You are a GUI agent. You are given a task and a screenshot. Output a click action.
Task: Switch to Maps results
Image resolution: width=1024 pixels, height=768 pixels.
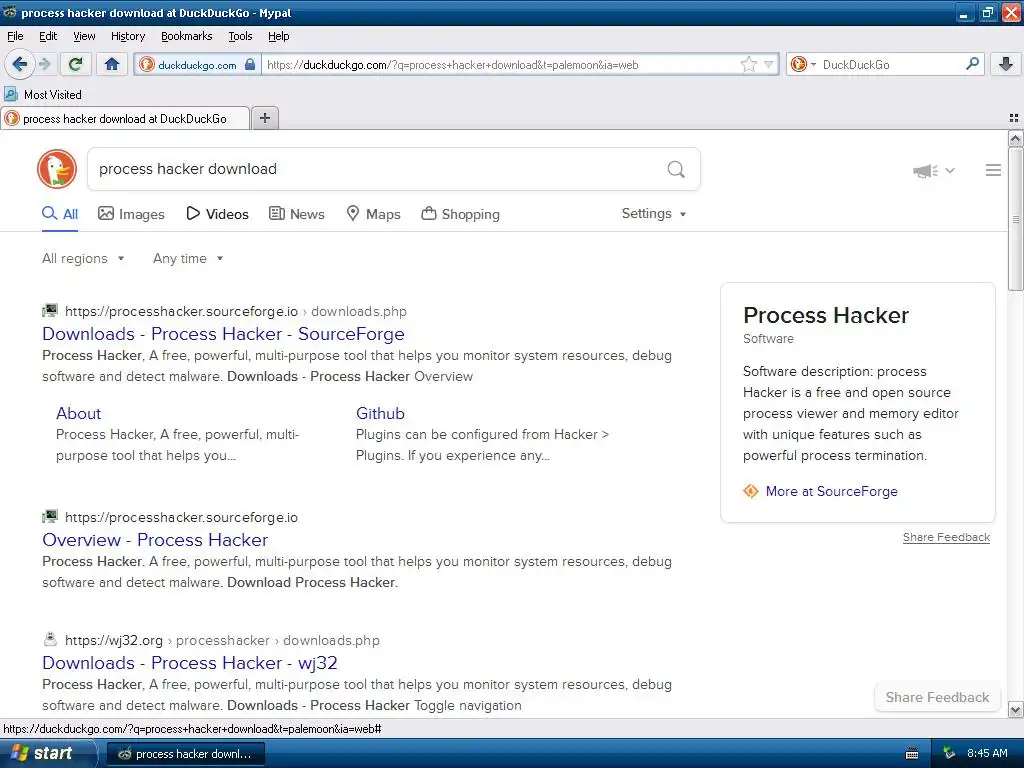tap(373, 214)
